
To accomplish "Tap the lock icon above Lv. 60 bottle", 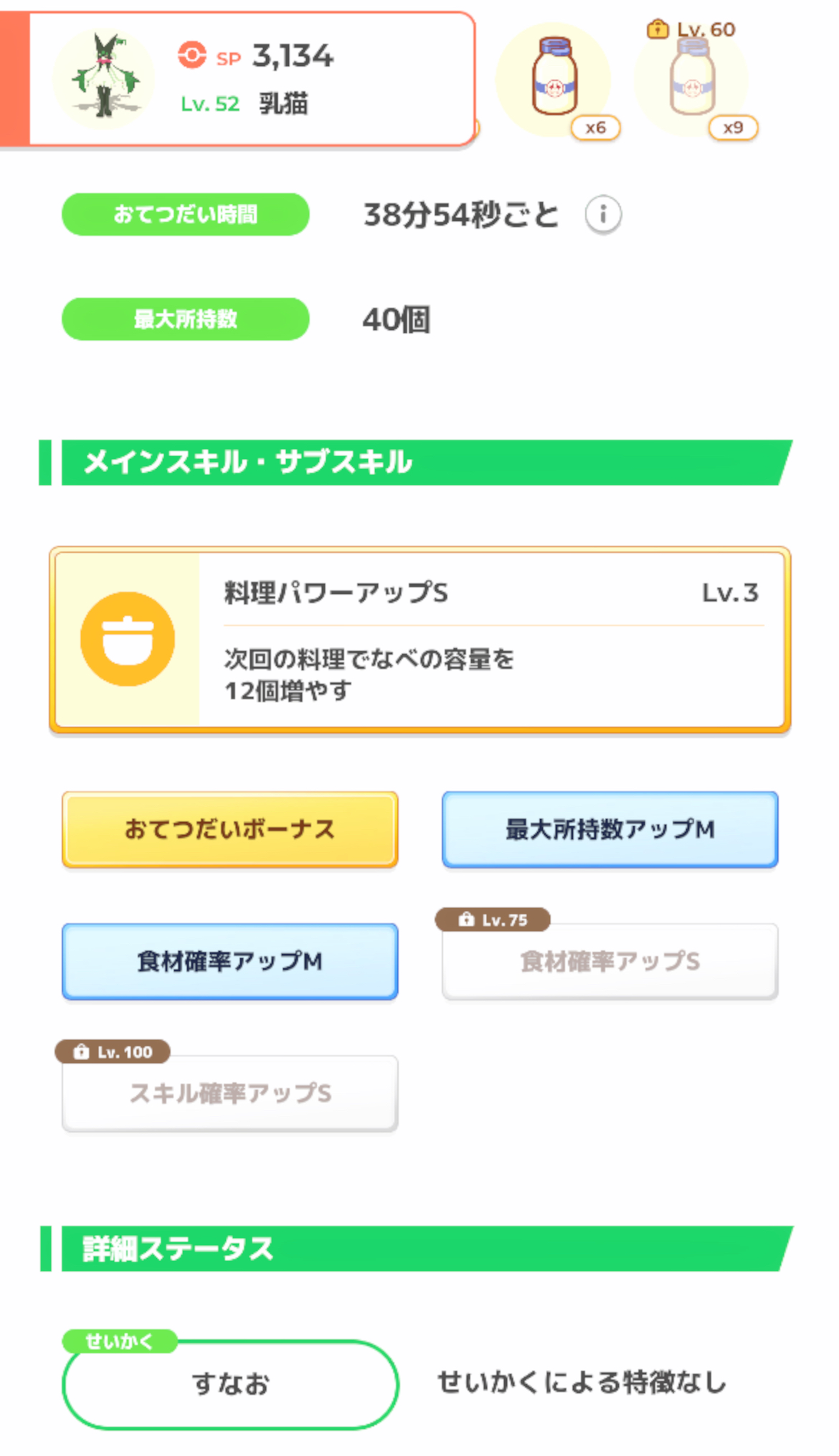I will pos(657,29).
